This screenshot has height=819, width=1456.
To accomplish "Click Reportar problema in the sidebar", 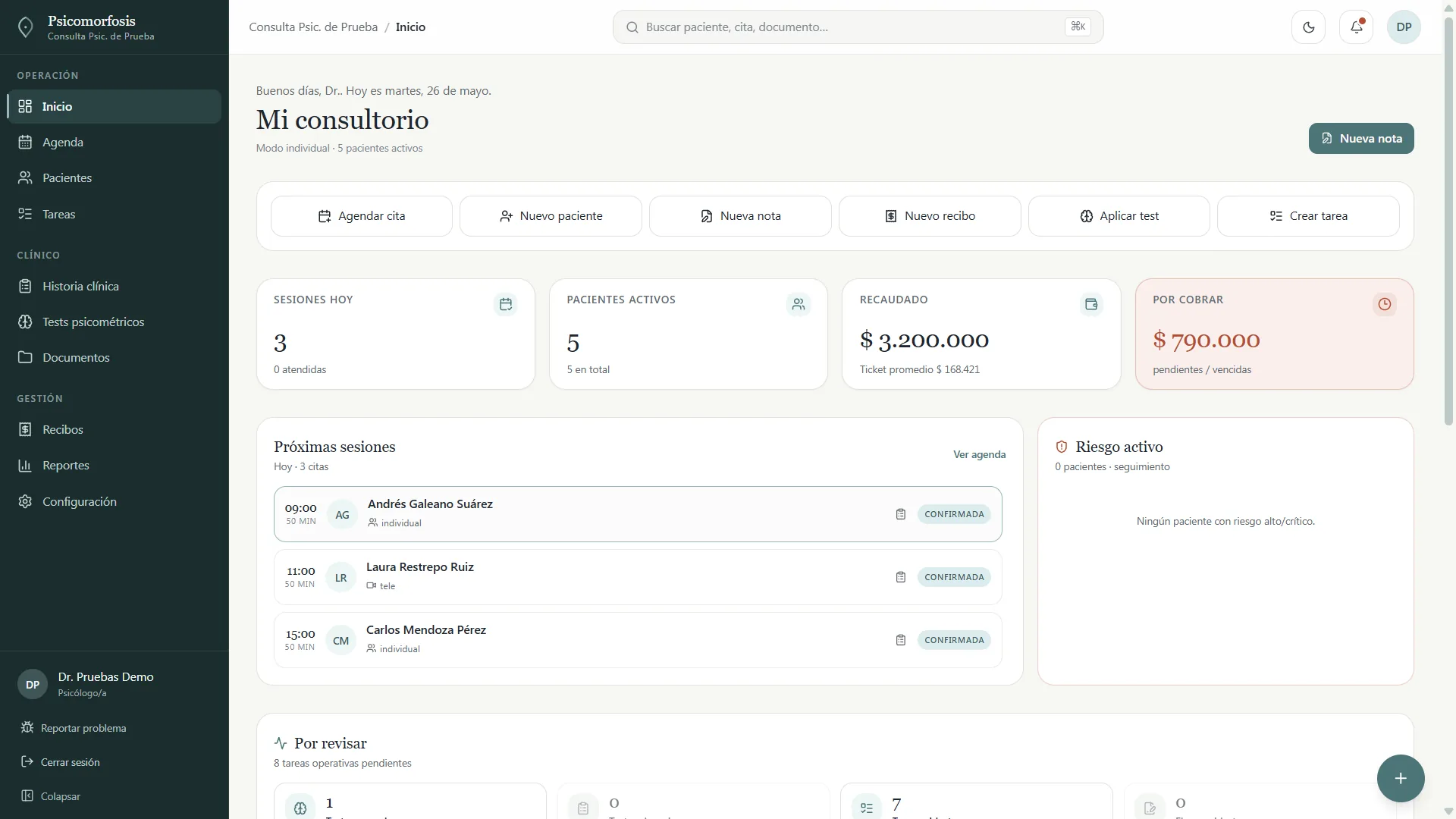I will (74, 728).
